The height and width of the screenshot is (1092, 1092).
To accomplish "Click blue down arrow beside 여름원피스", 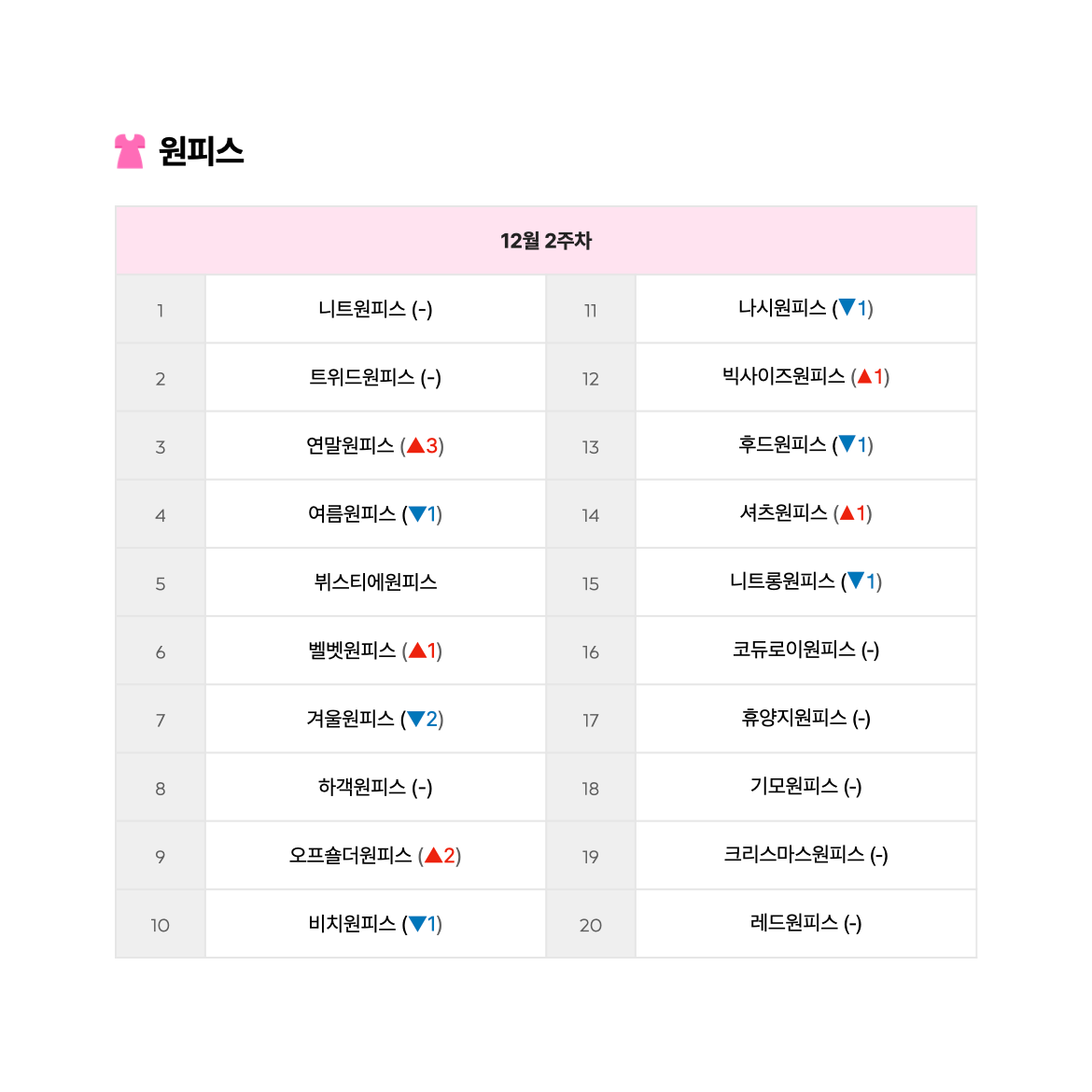I will point(417,514).
